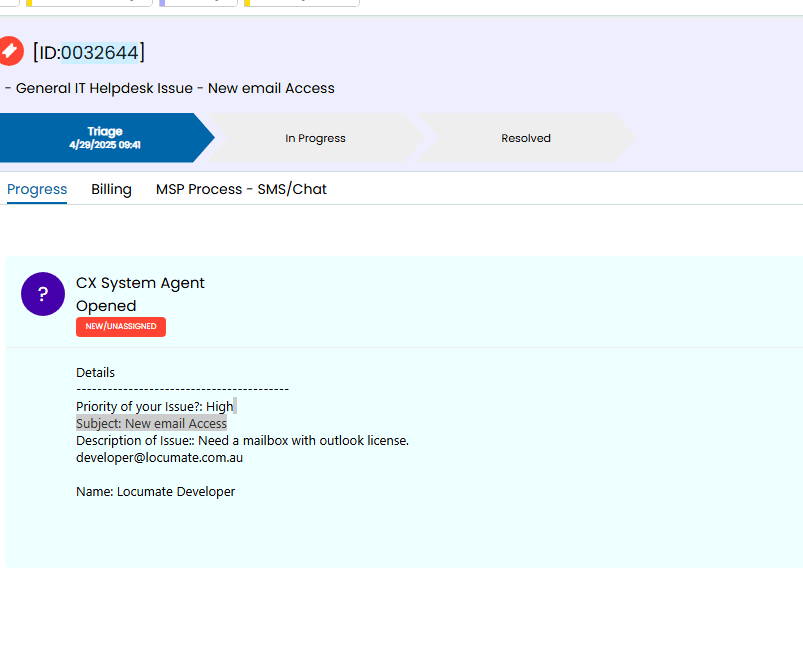Click the Description of Issue line

pos(242,440)
